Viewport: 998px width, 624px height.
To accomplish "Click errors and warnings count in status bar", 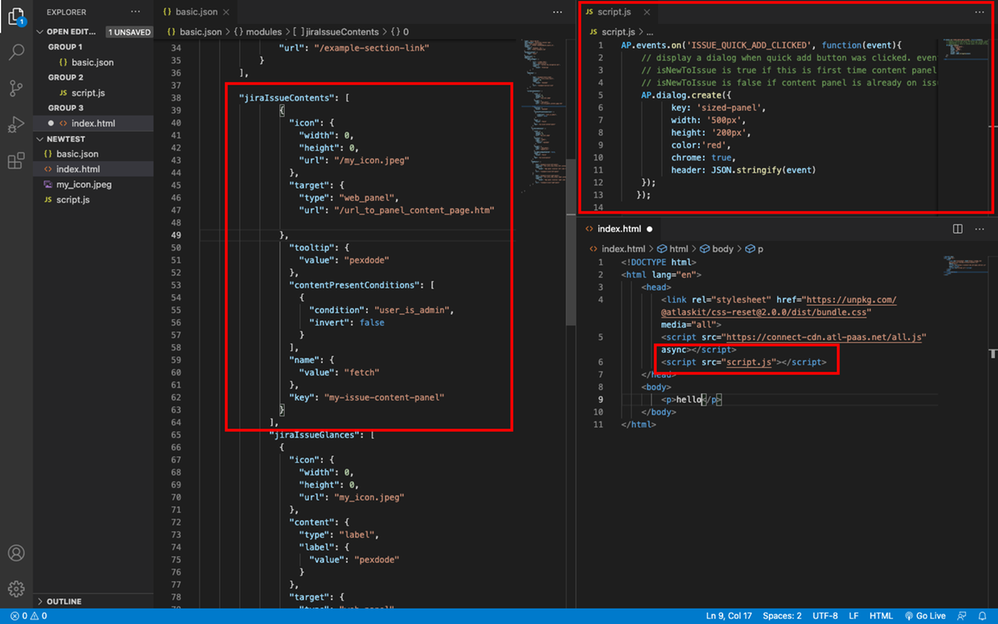I will [x=28, y=616].
